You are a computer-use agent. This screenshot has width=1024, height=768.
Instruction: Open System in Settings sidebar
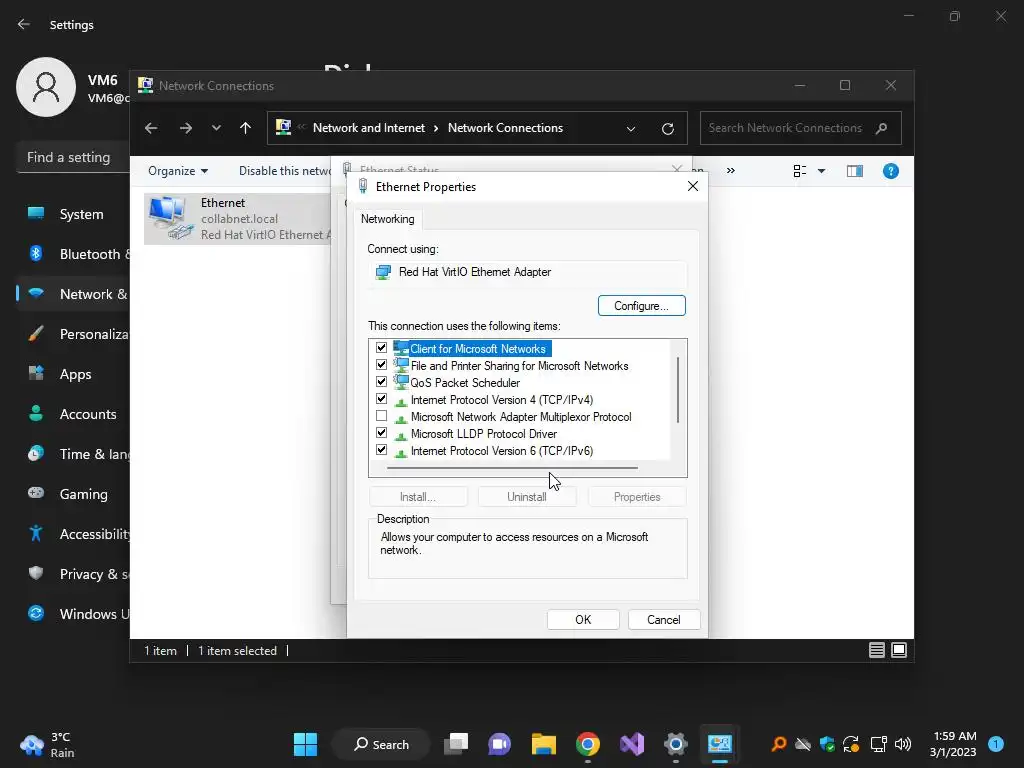pyautogui.click(x=74, y=214)
